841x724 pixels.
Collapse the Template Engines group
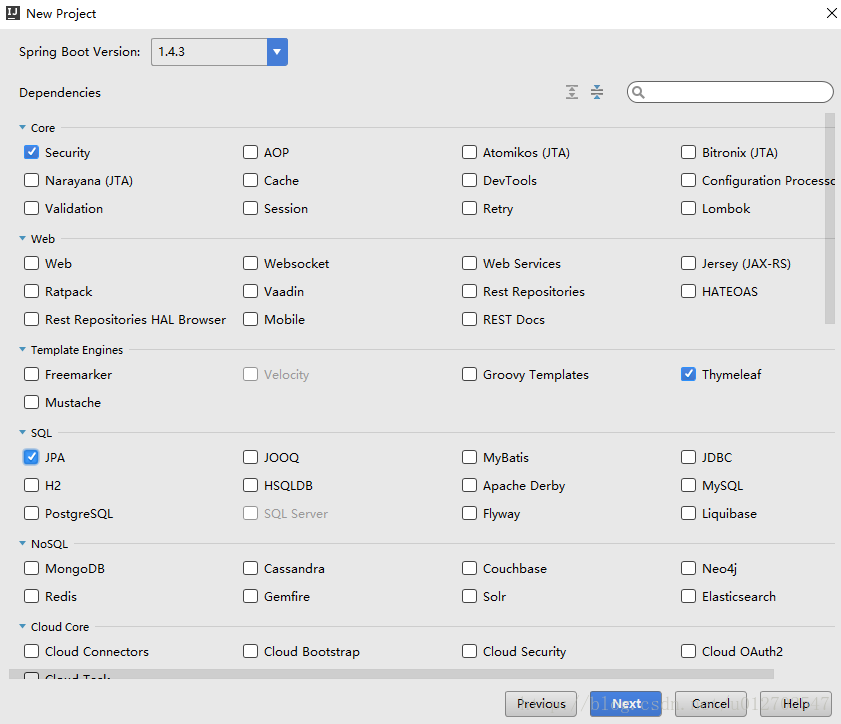[x=23, y=350]
